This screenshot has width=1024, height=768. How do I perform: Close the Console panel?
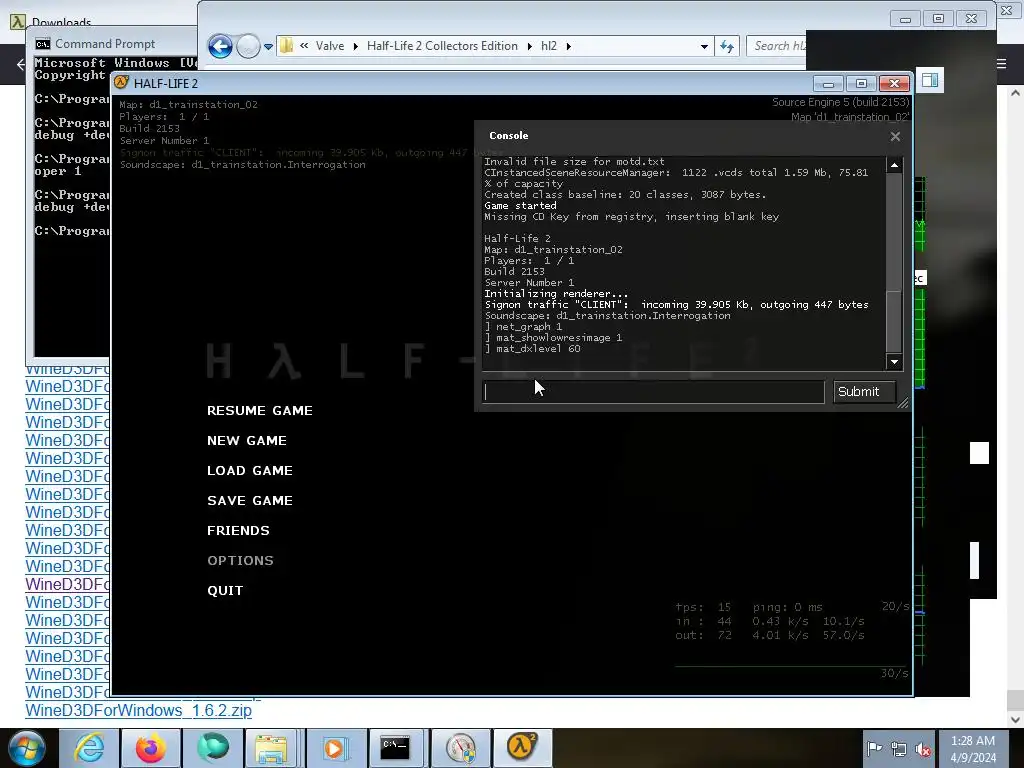tap(895, 136)
